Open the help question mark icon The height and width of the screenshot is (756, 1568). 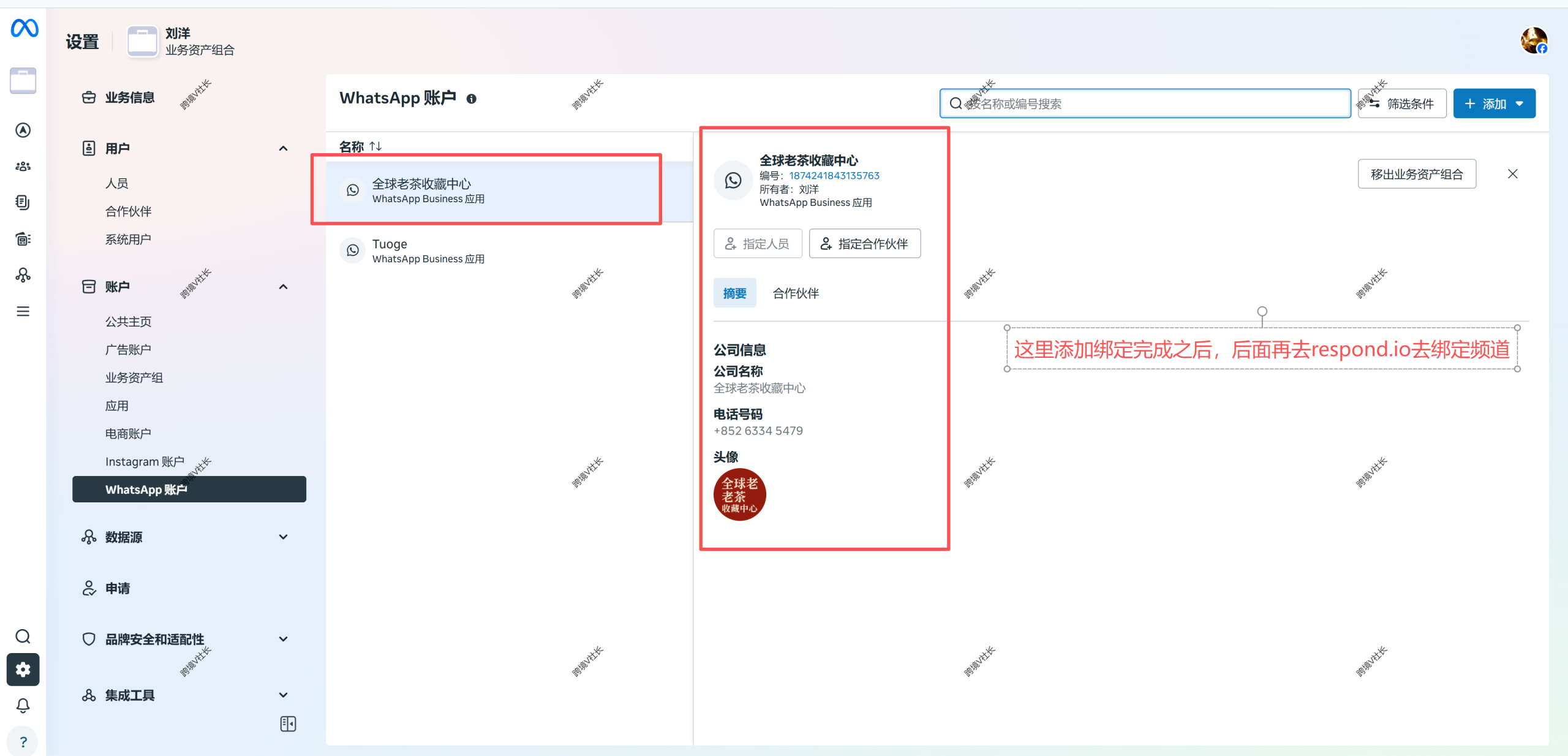click(x=23, y=742)
